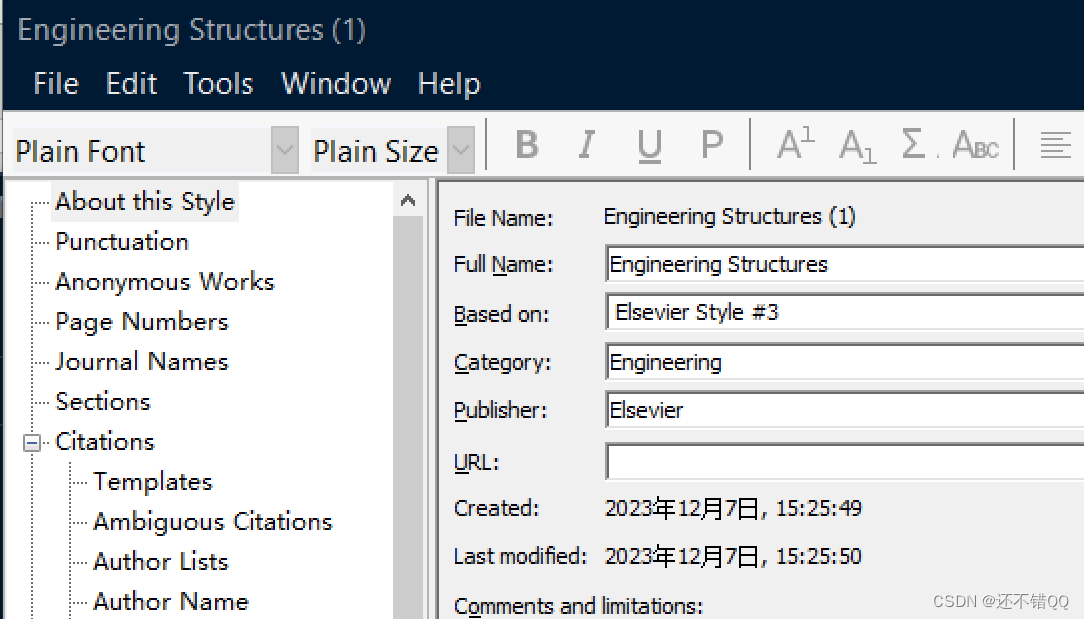Apply Underline formatting from toolbar
Viewport: 1084px width, 619px height.
pyautogui.click(x=649, y=146)
